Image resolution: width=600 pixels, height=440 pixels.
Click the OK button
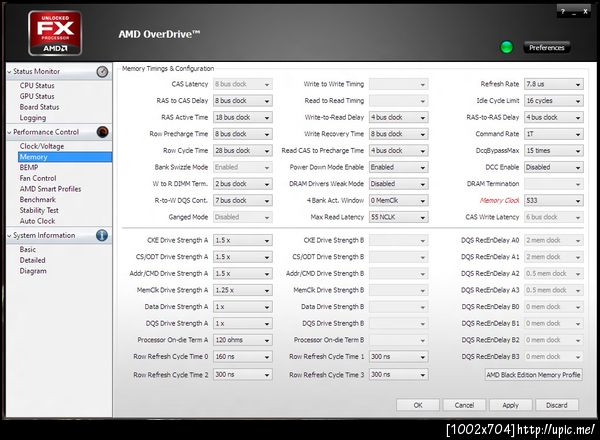click(x=417, y=405)
